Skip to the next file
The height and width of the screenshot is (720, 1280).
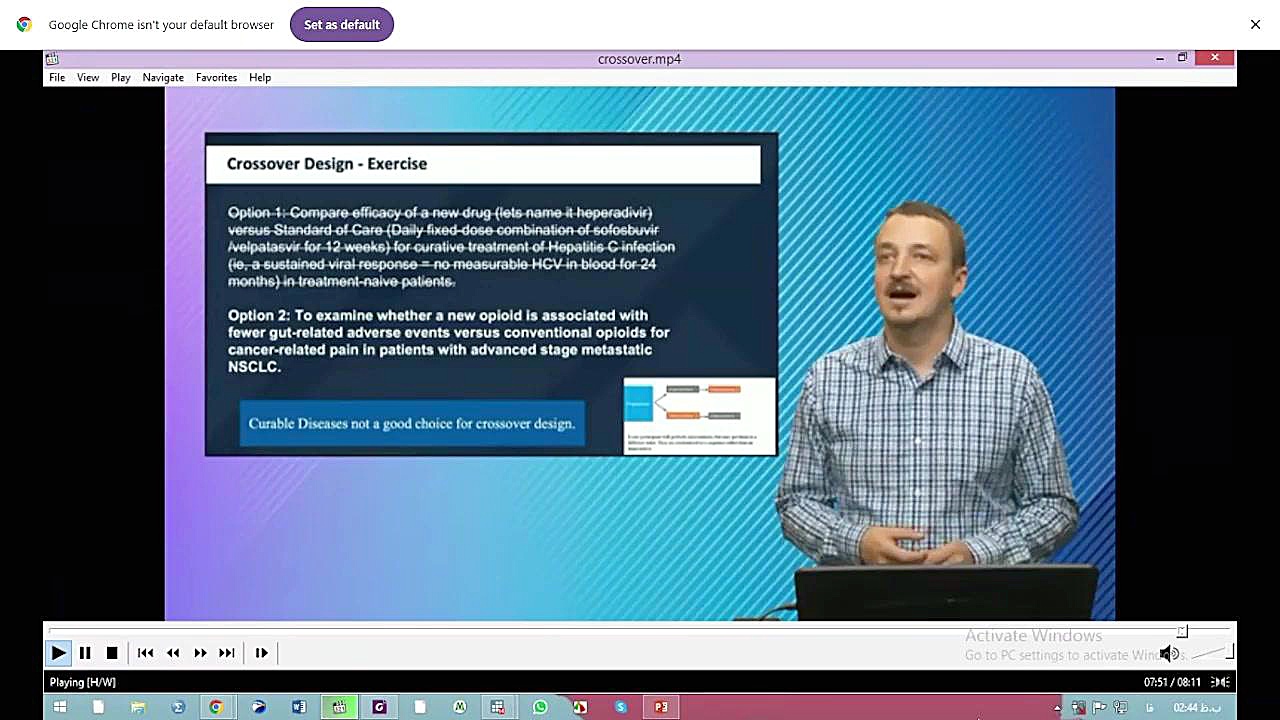227,653
